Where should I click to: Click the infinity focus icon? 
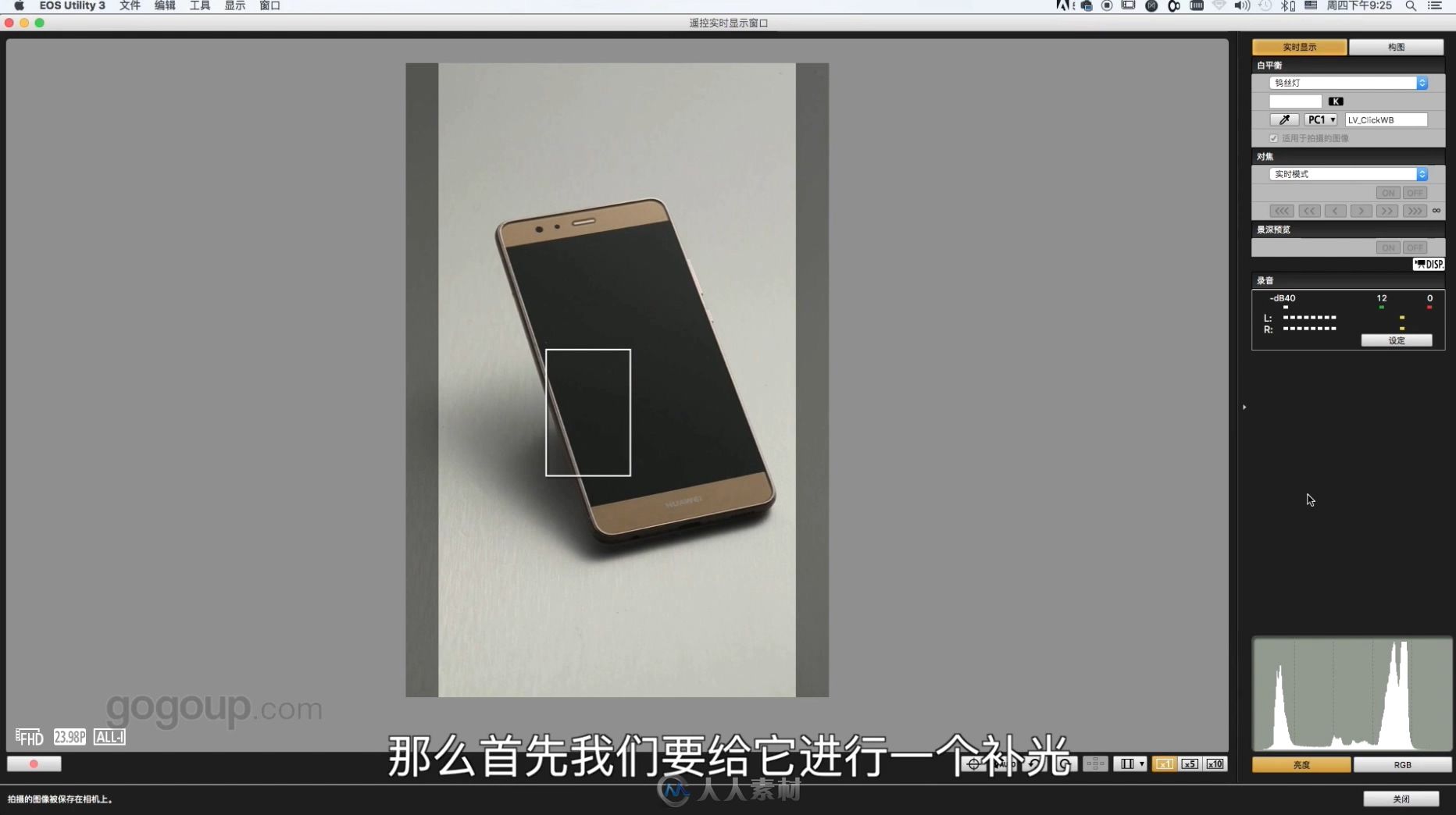click(x=1436, y=211)
